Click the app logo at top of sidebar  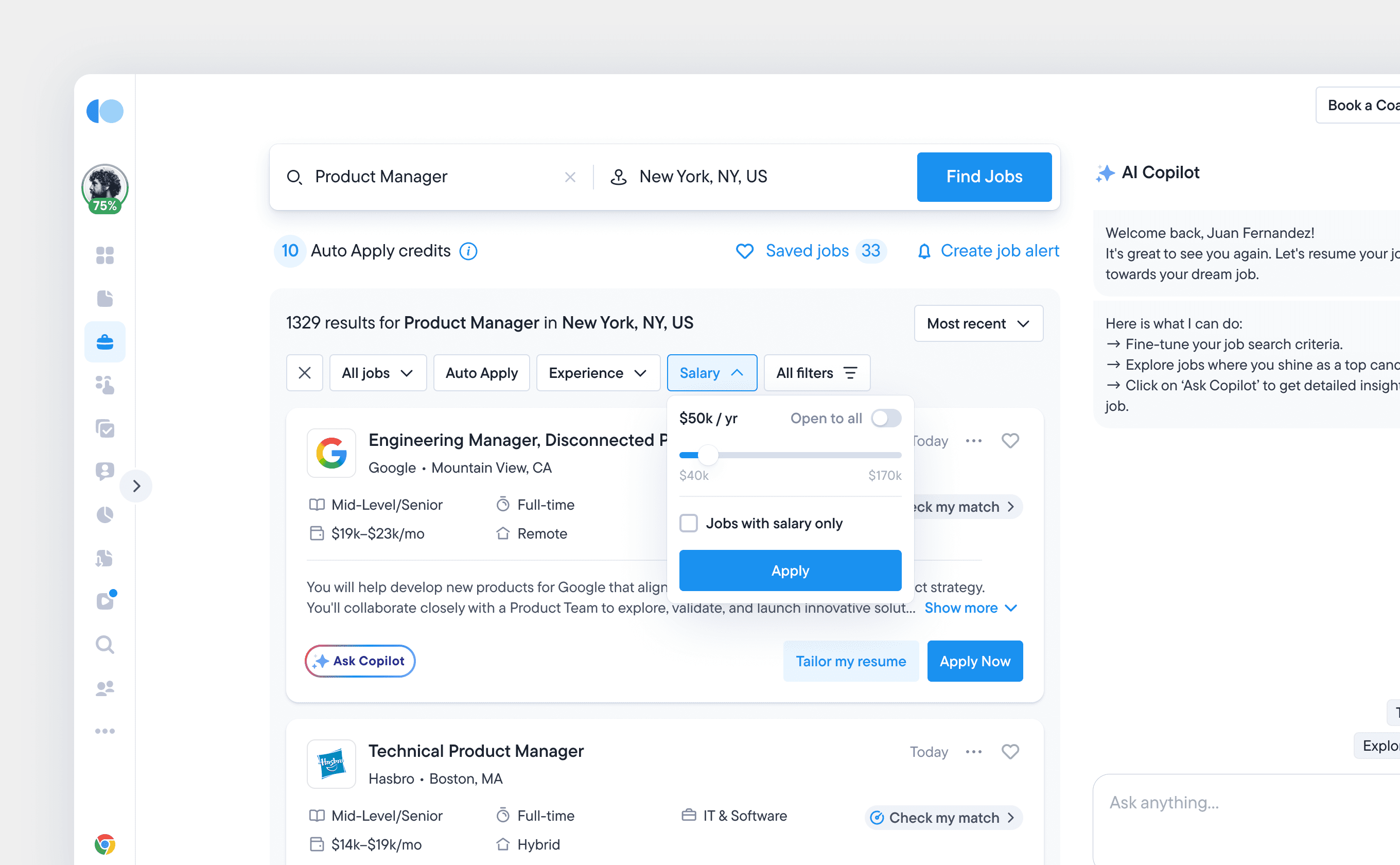(x=104, y=111)
